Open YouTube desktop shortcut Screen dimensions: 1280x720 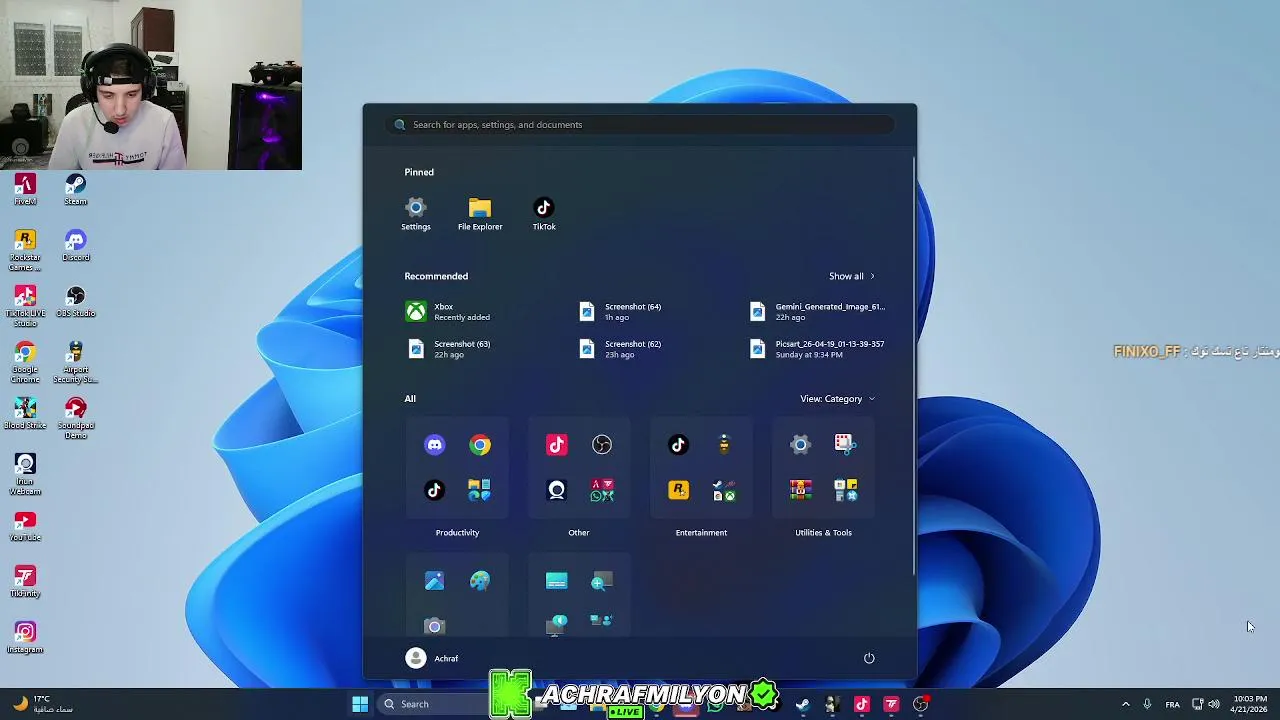25,526
